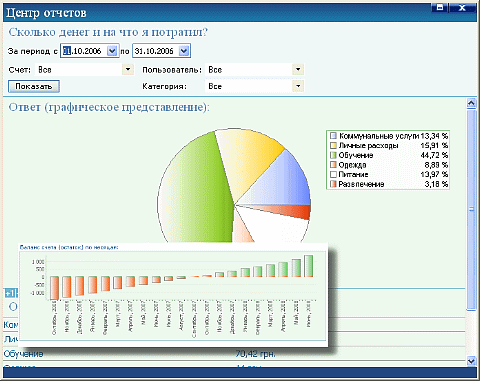Click the Одежда legend color box
This screenshot has width=480, height=381.
pos(333,165)
